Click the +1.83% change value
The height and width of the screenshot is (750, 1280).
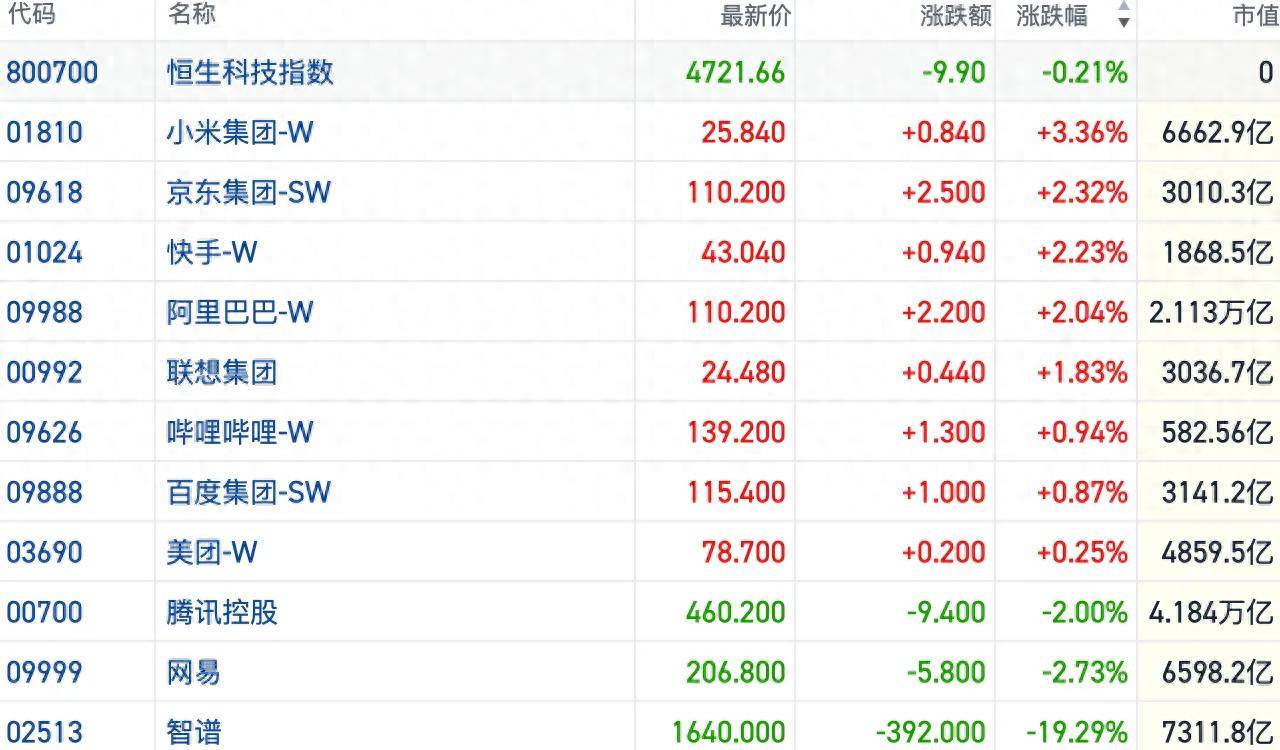click(1083, 372)
